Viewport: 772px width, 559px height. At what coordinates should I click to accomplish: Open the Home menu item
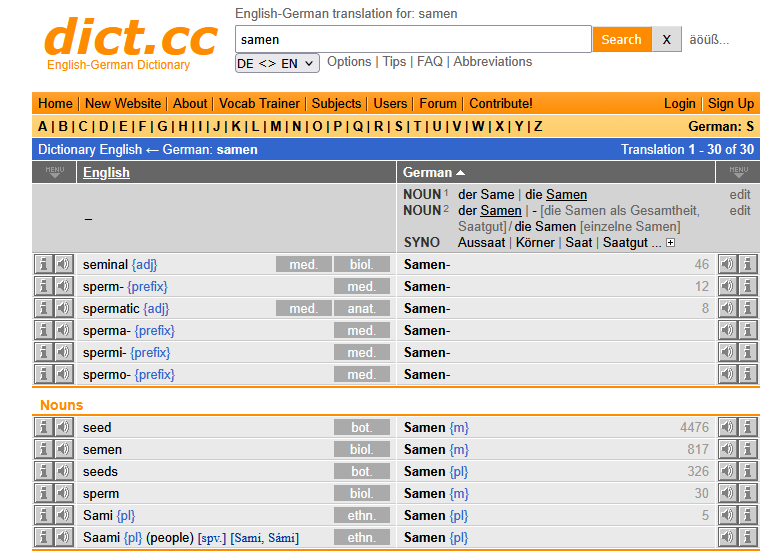[55, 103]
